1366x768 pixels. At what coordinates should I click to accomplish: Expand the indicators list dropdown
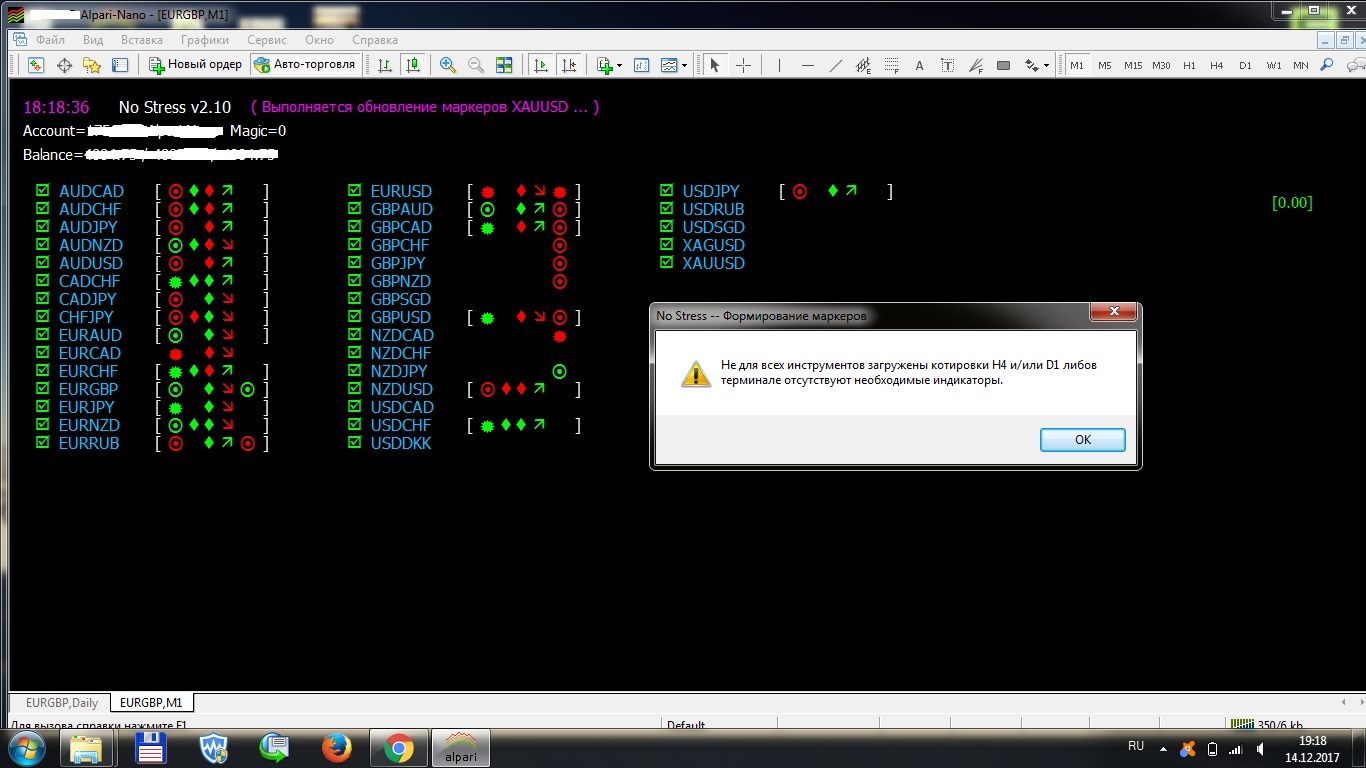[620, 65]
